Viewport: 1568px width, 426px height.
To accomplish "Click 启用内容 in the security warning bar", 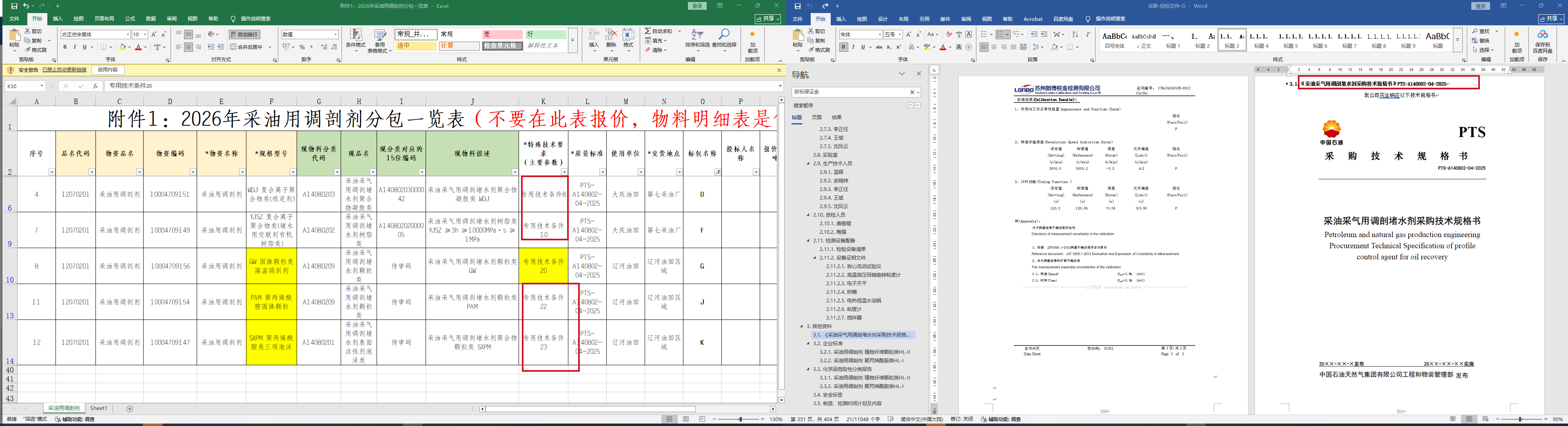I will click(108, 70).
